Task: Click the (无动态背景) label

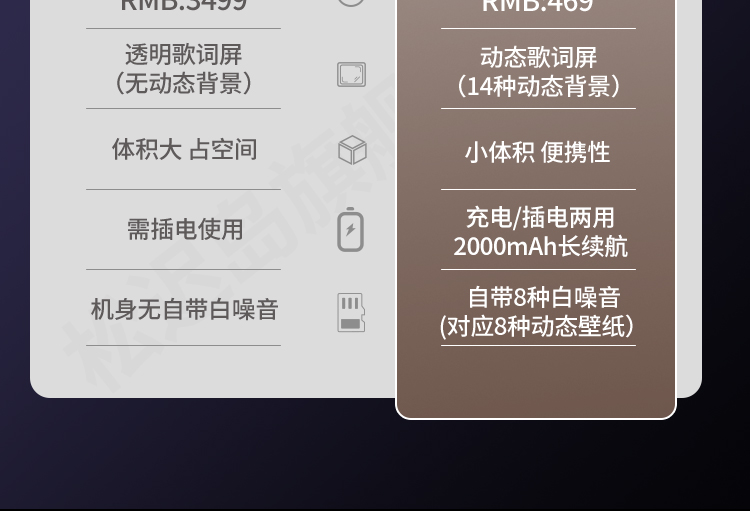Action: pos(184,83)
